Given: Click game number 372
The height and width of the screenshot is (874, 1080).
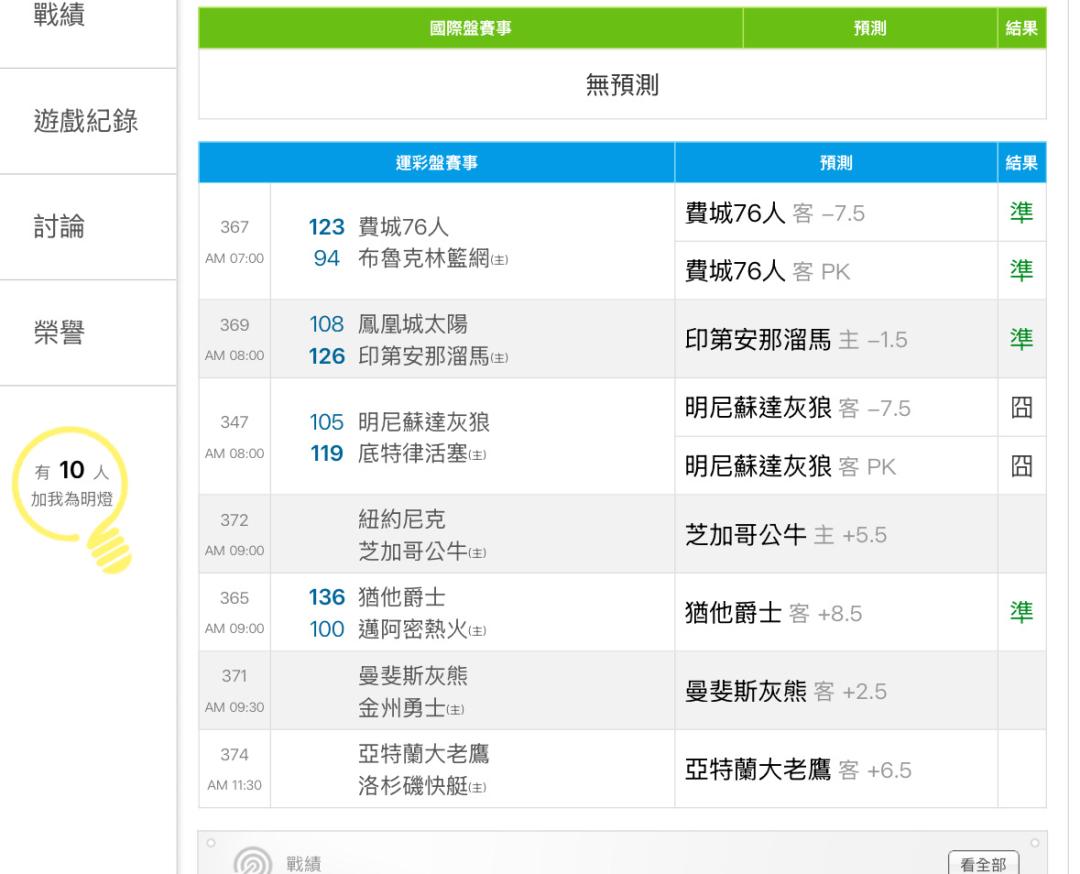Looking at the screenshot, I should [x=234, y=520].
